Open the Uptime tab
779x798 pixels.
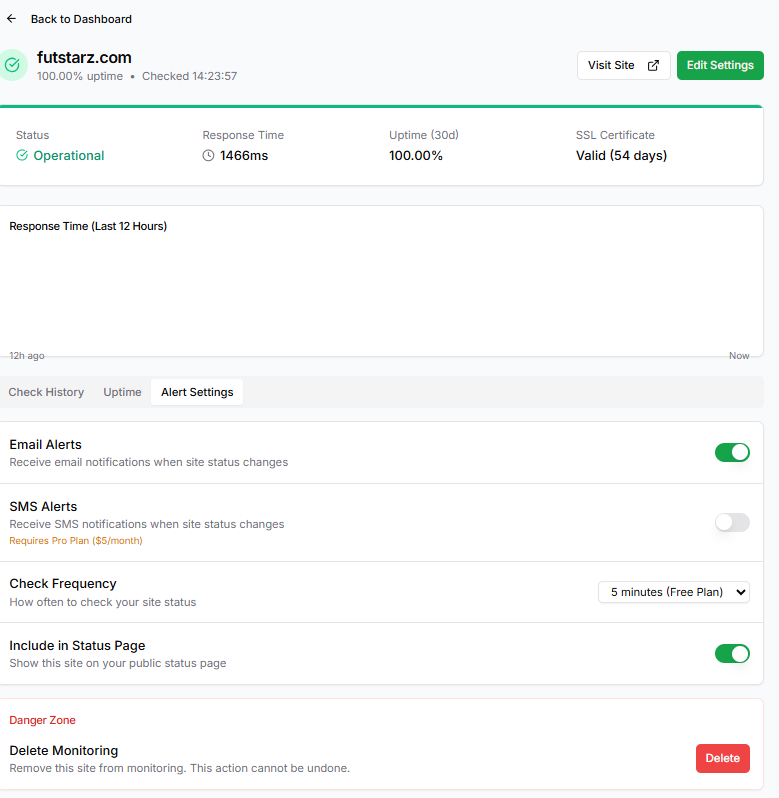[x=122, y=392]
